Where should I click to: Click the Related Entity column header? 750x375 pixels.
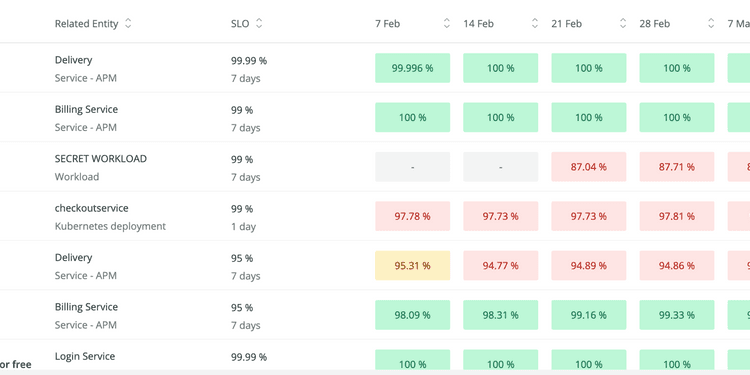click(x=86, y=23)
